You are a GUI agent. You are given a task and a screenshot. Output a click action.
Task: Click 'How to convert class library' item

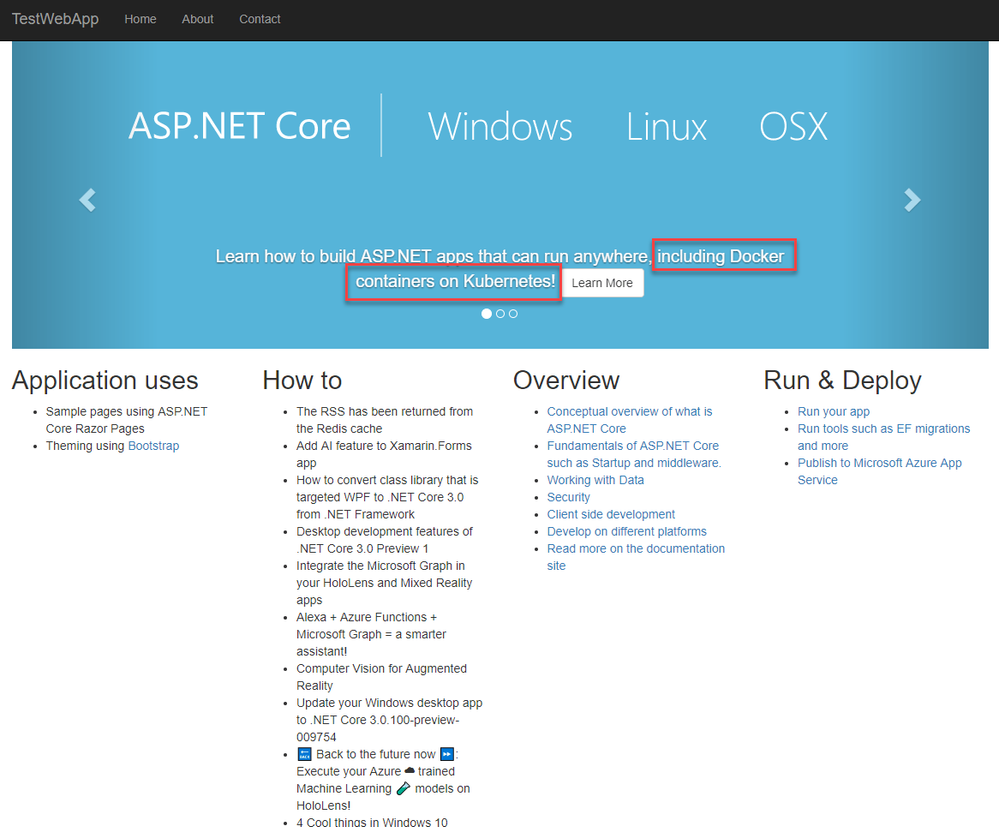[x=387, y=497]
